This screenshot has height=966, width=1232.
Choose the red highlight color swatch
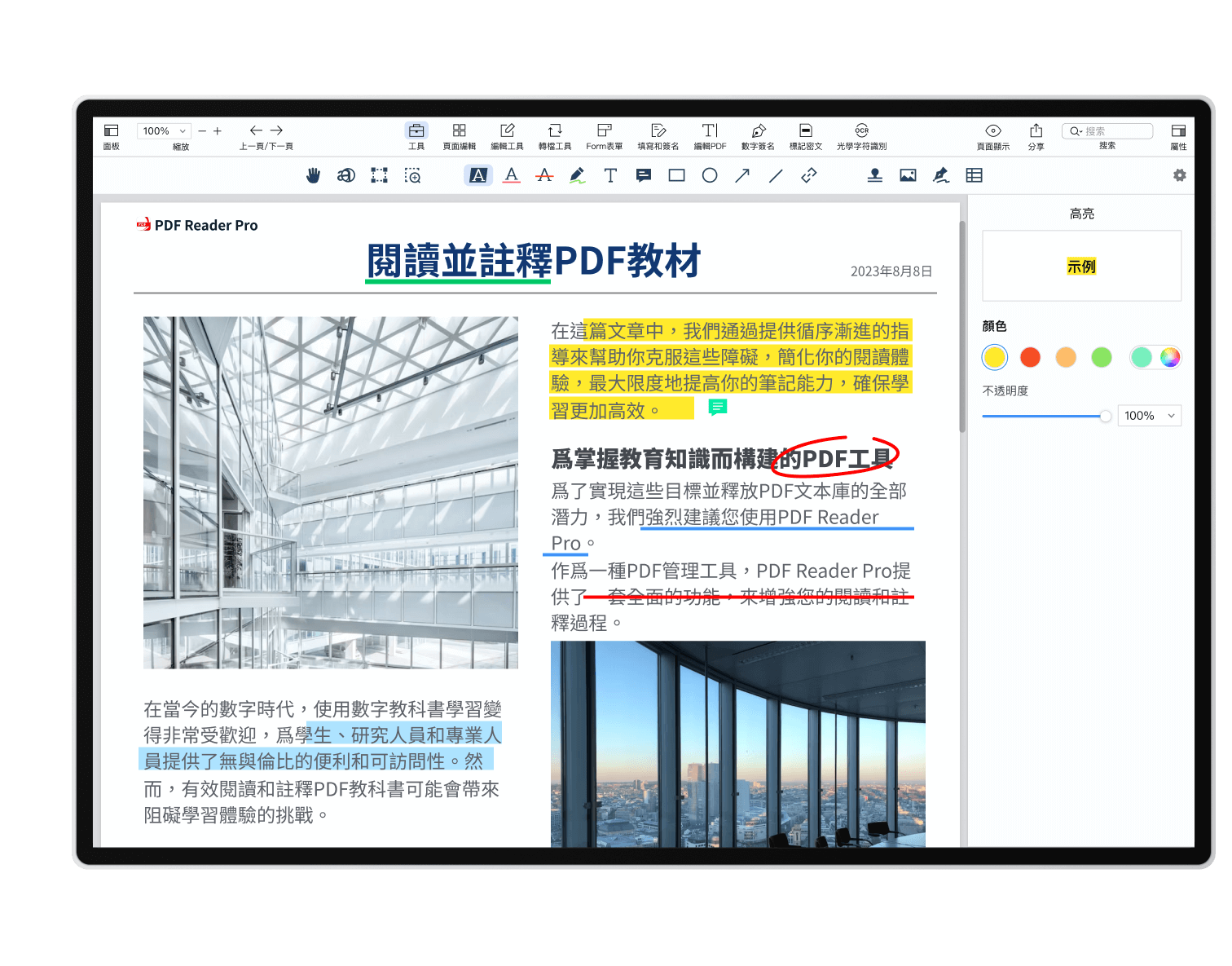coord(1030,357)
